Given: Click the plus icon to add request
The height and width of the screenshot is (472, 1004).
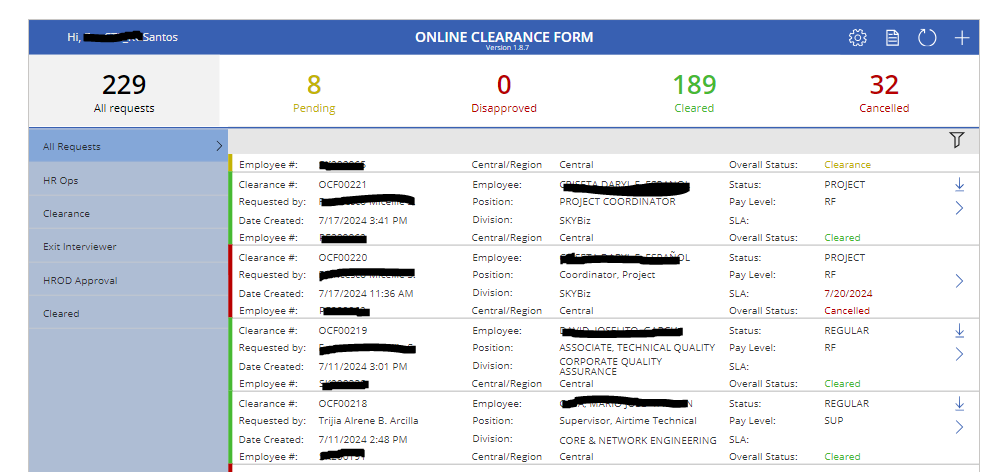Looking at the screenshot, I should click(x=961, y=38).
